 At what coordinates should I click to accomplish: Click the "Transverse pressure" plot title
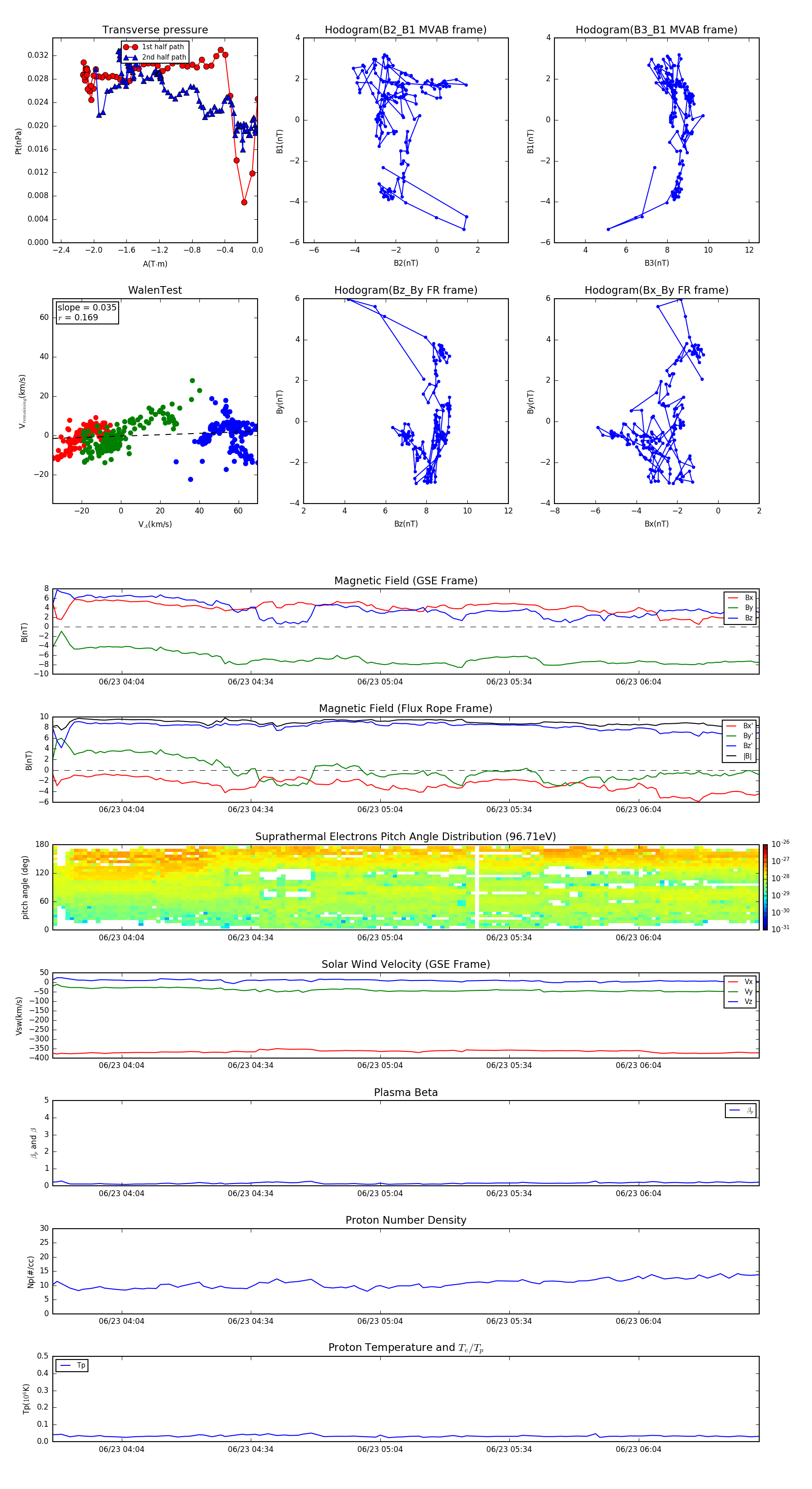155,30
